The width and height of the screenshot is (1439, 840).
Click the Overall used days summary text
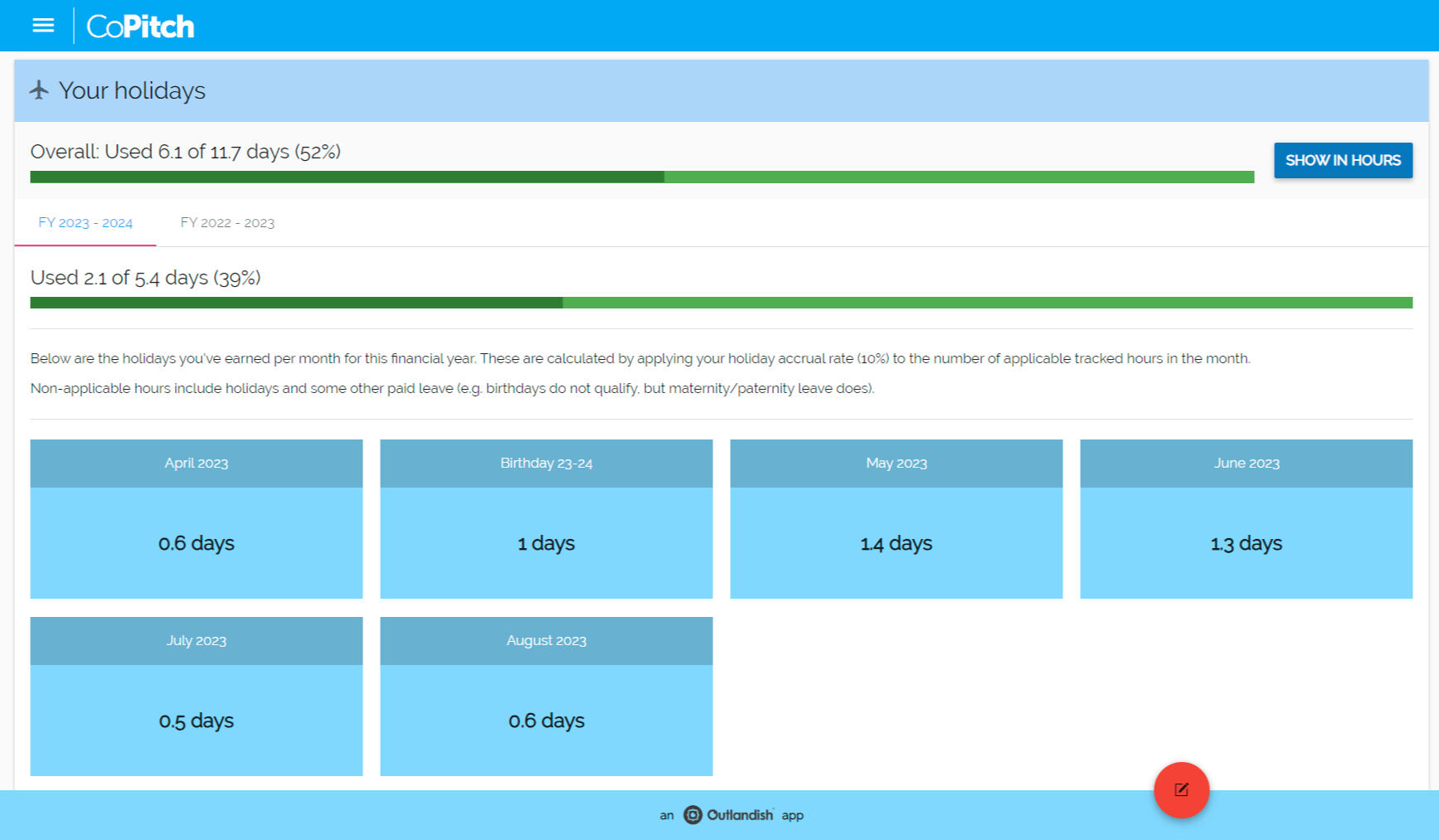[185, 152]
